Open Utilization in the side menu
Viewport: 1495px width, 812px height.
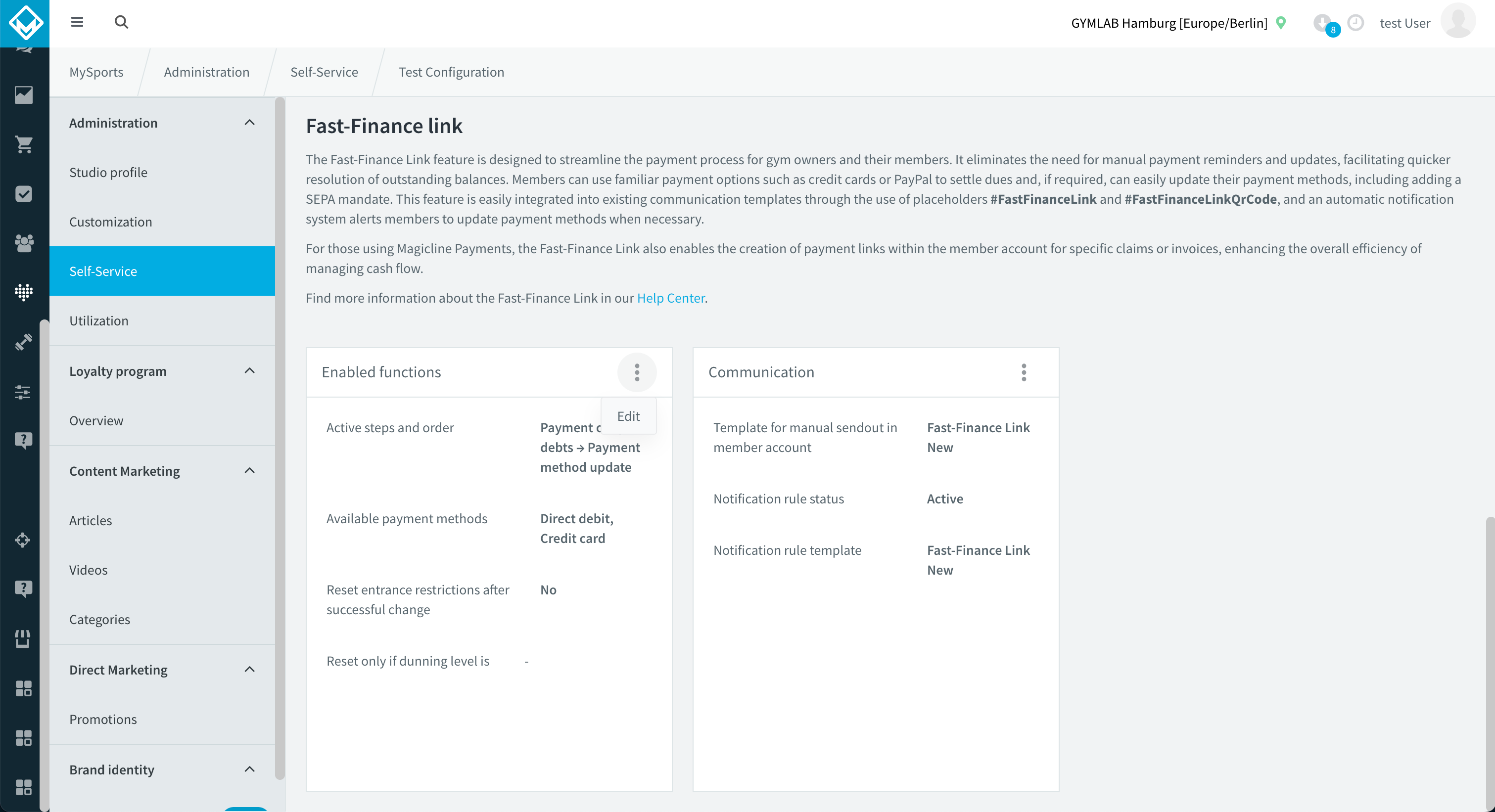coord(162,321)
